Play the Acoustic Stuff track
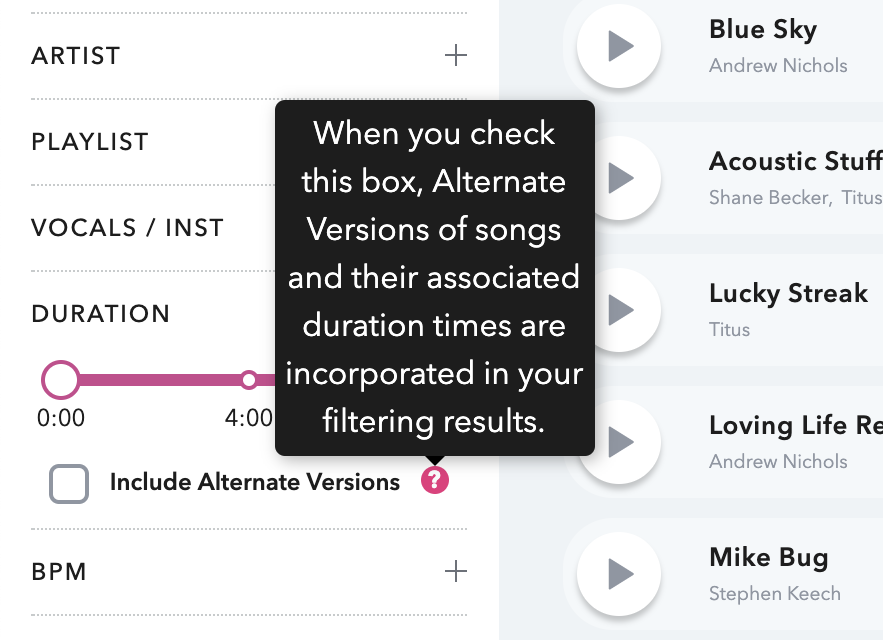 click(x=619, y=178)
